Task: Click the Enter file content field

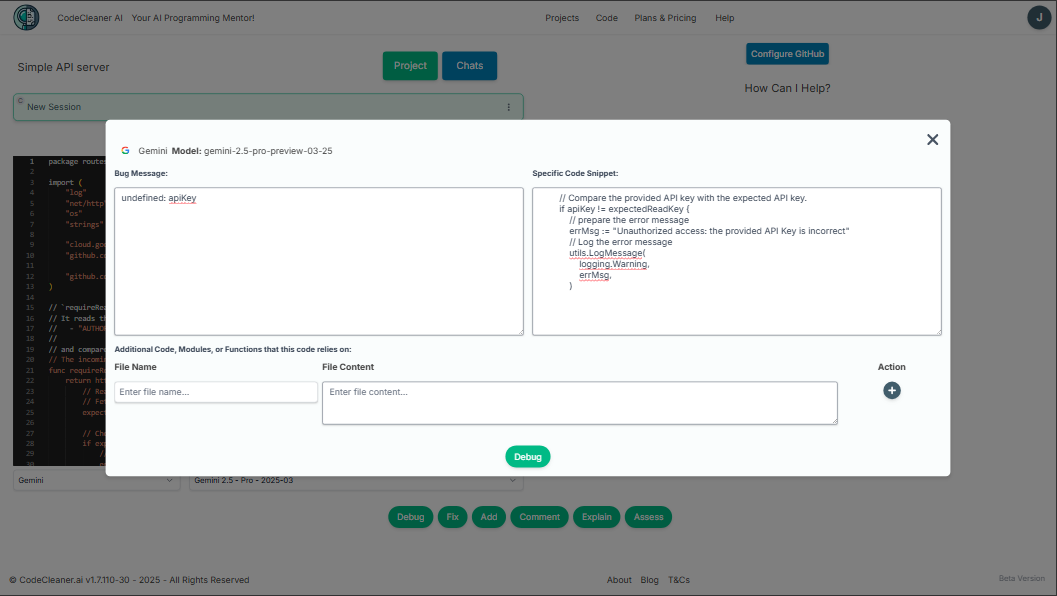Action: point(580,403)
